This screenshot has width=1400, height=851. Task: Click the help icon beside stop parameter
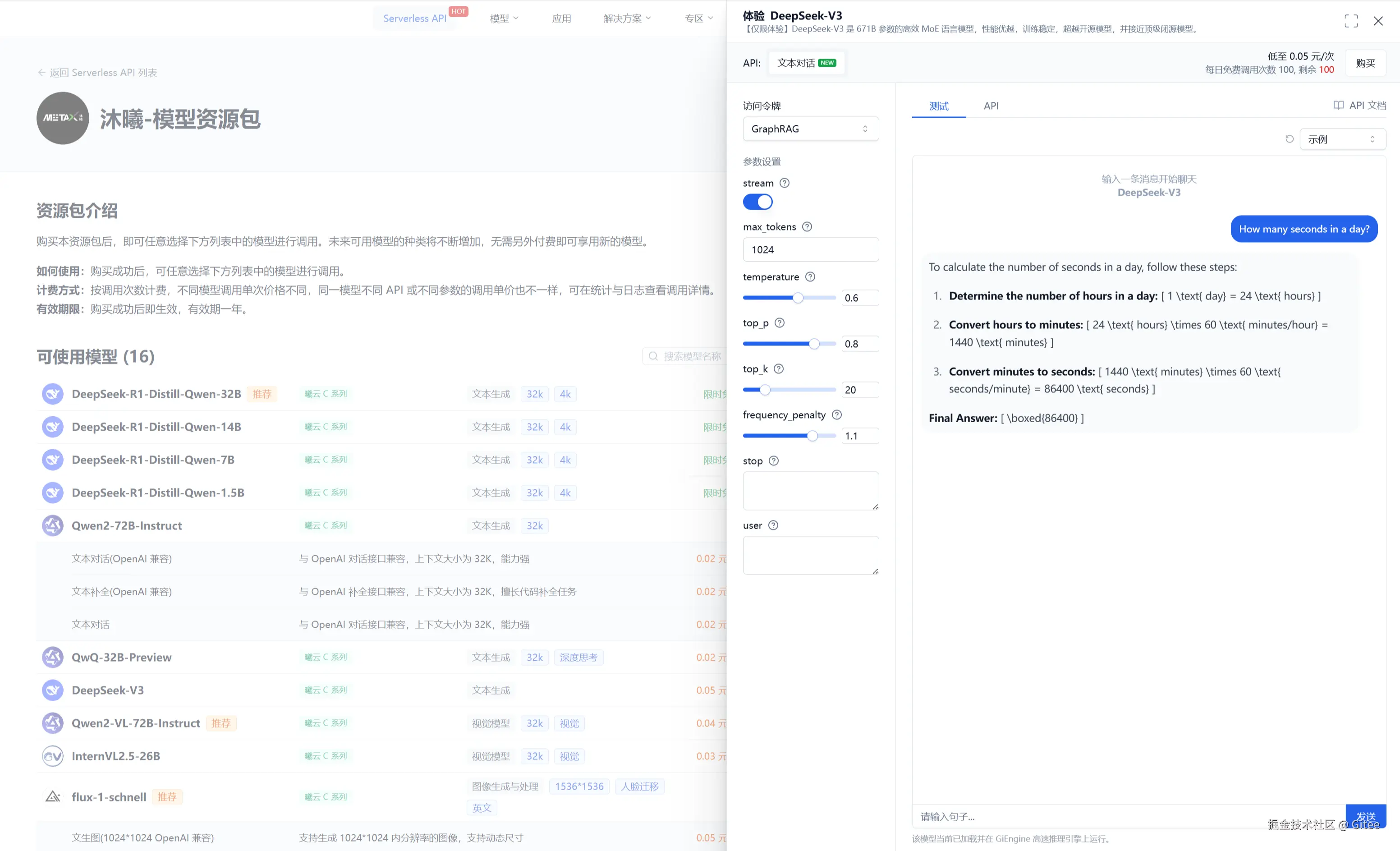773,461
